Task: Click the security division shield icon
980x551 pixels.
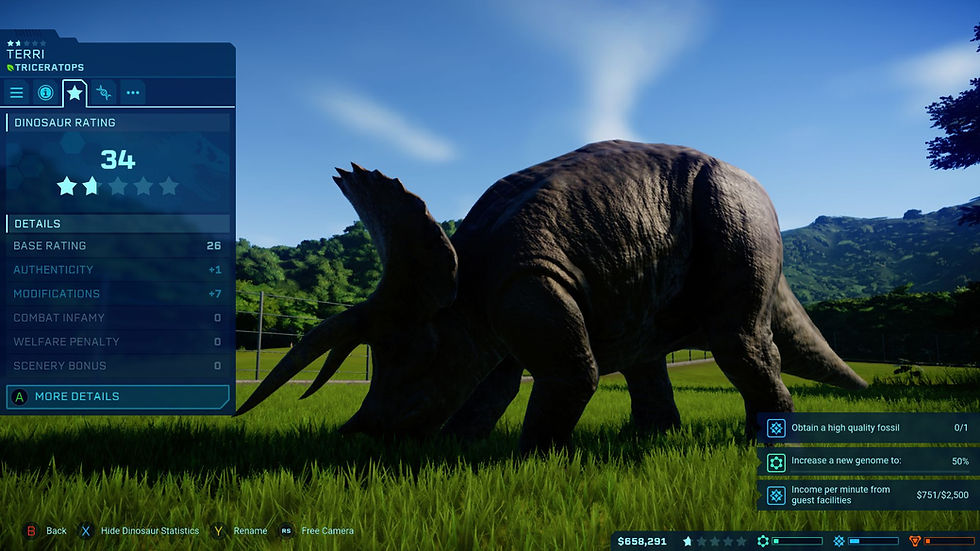Action: 915,542
